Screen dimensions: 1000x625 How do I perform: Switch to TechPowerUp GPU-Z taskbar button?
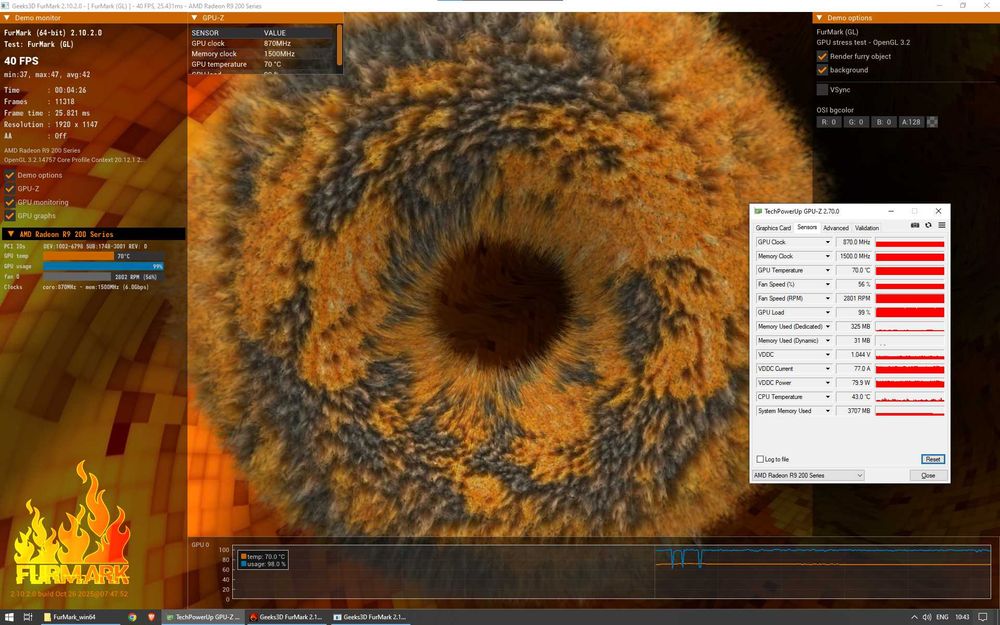coord(202,617)
